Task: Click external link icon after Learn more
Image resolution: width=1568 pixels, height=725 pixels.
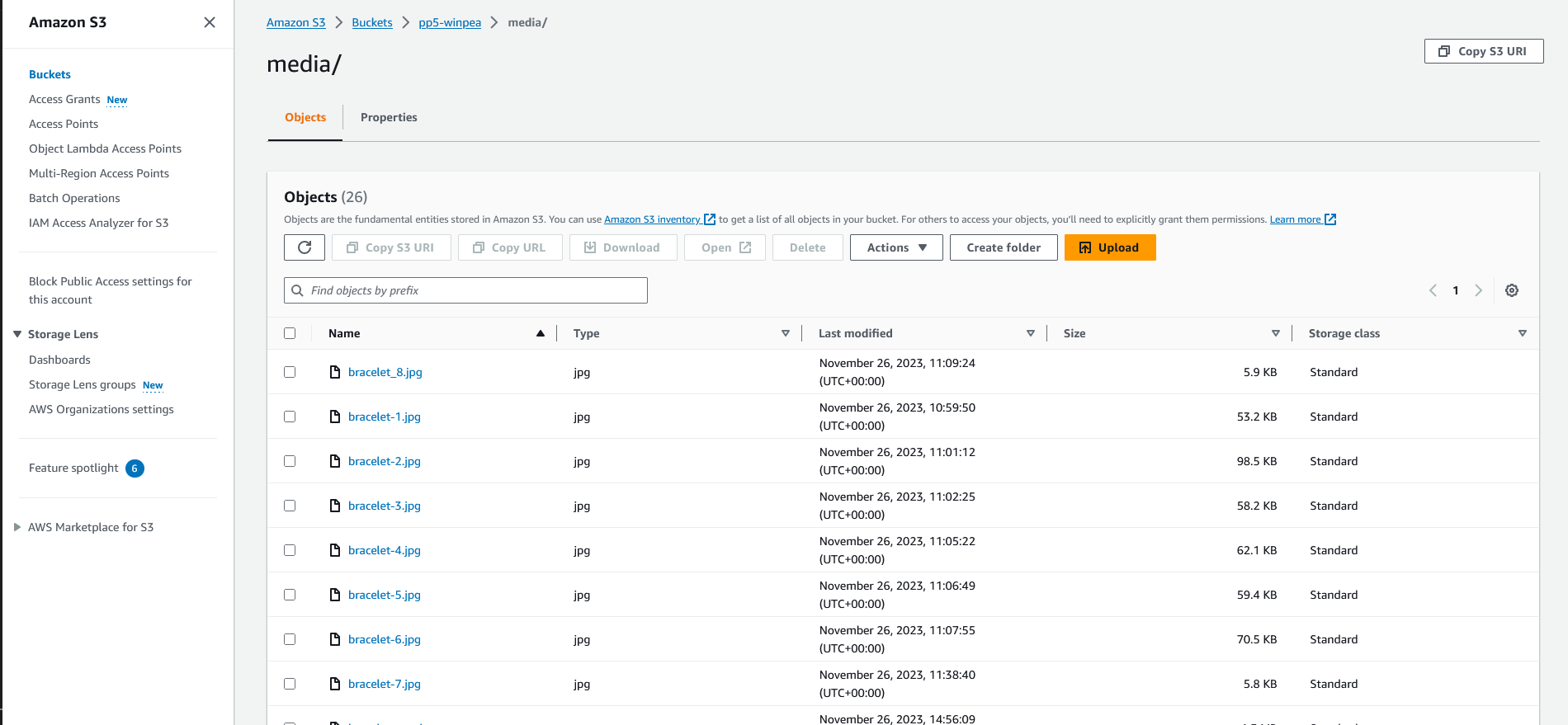Action: point(1330,219)
